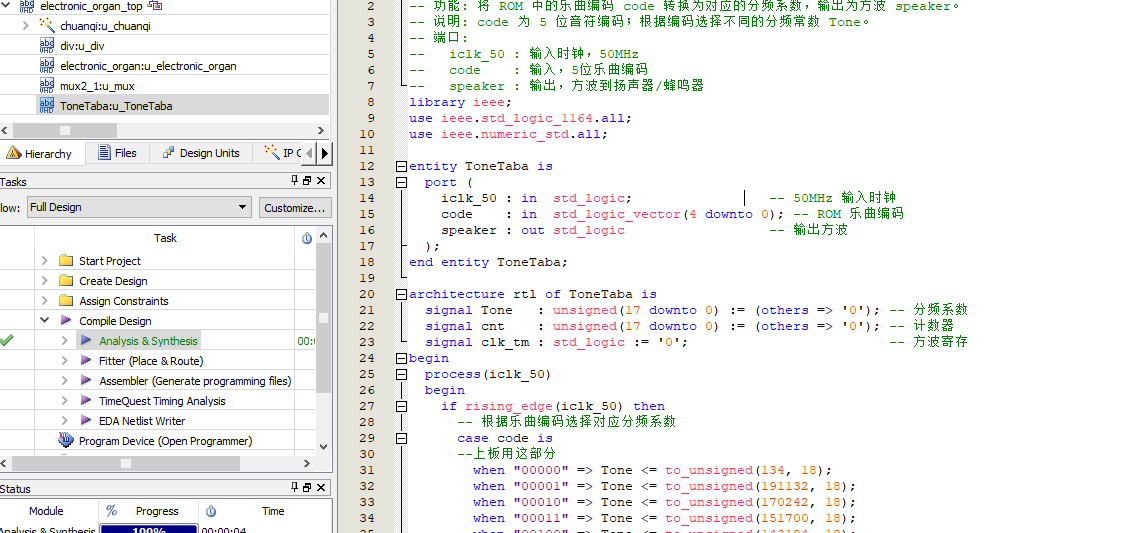The image size is (1137, 533).
Task: Float the Tasks panel window
Action: pyautogui.click(x=307, y=181)
